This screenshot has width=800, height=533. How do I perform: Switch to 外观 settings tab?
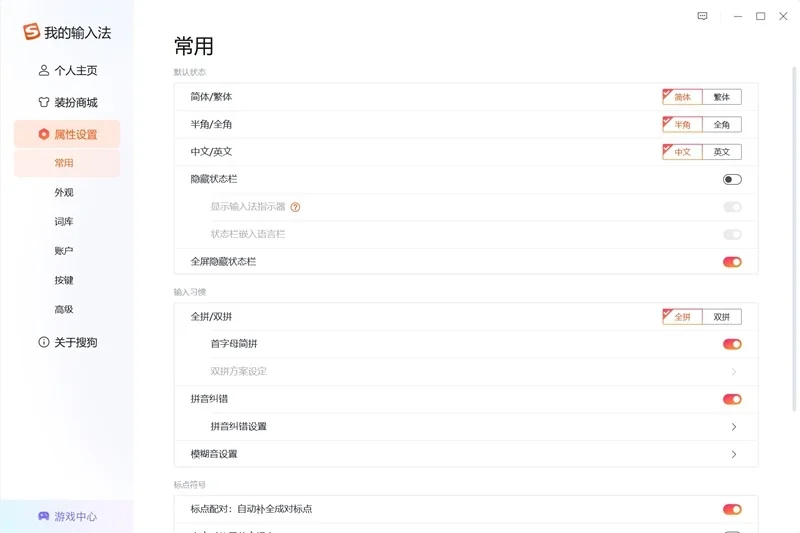coord(64,192)
